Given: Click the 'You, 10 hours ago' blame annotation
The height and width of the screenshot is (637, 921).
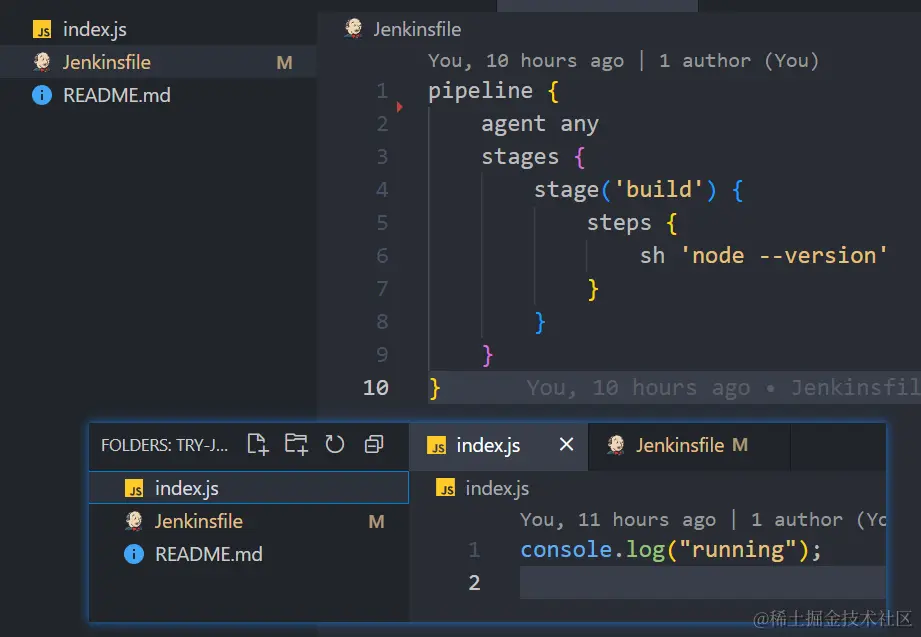Looking at the screenshot, I should (x=526, y=61).
